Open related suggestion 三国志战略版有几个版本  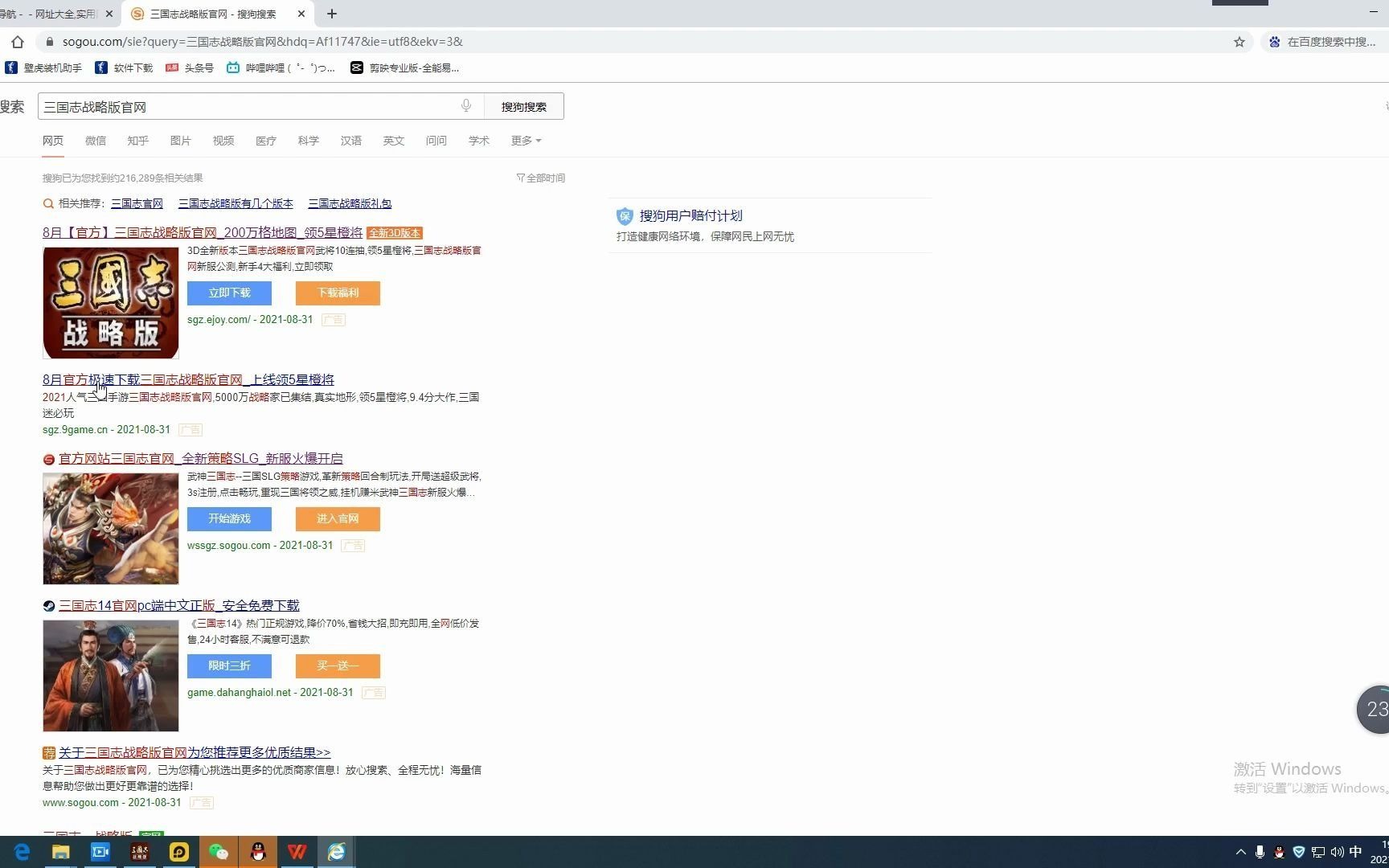tap(236, 203)
